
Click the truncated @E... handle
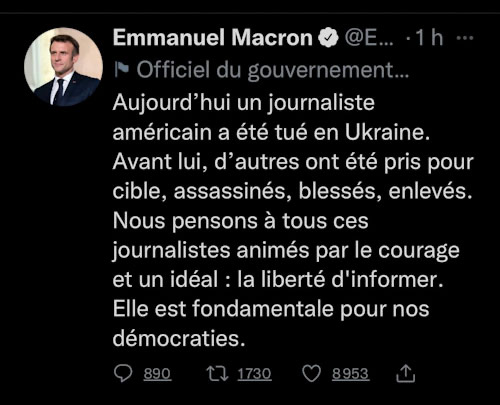[x=369, y=38]
